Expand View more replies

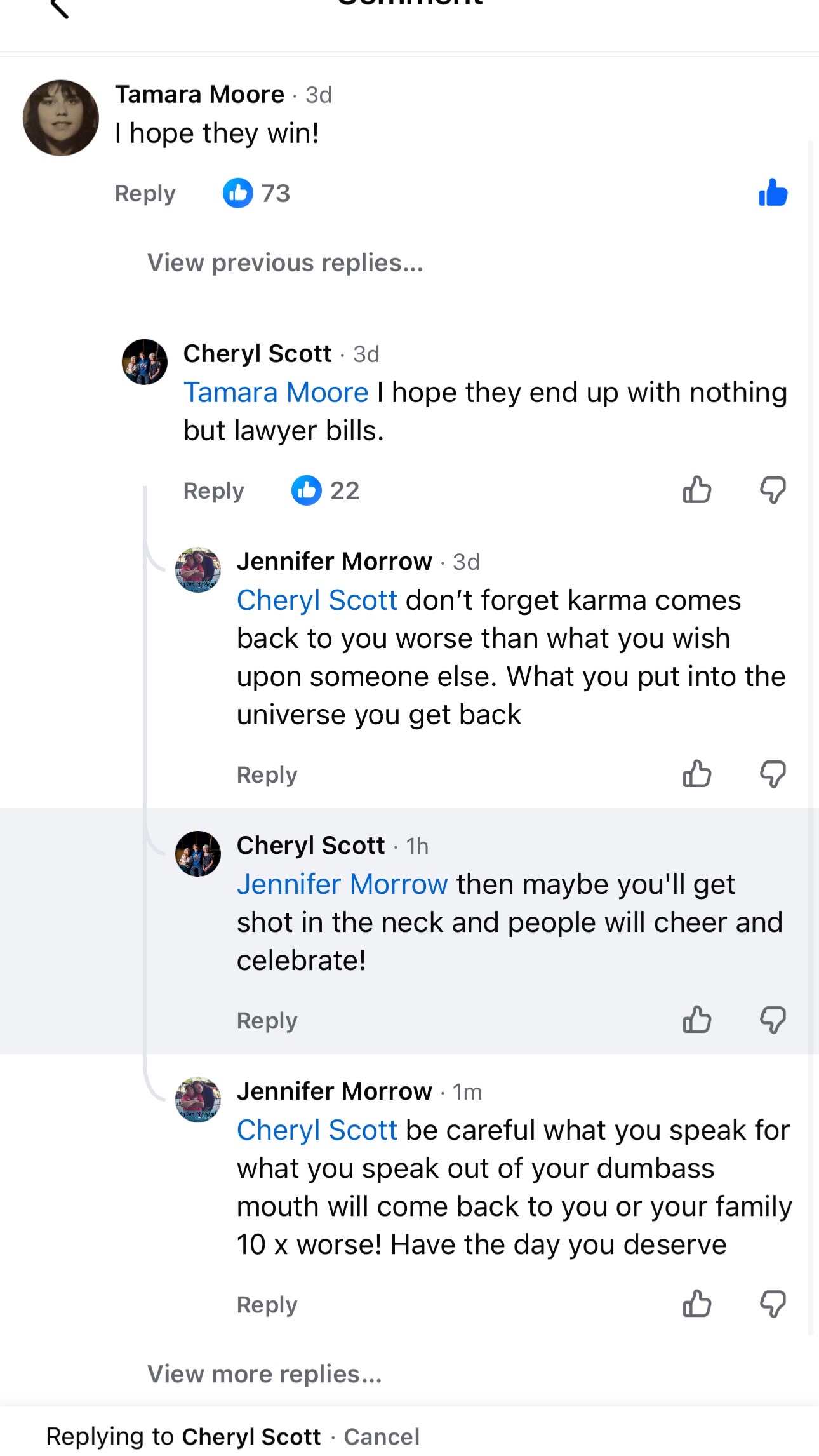(265, 1373)
